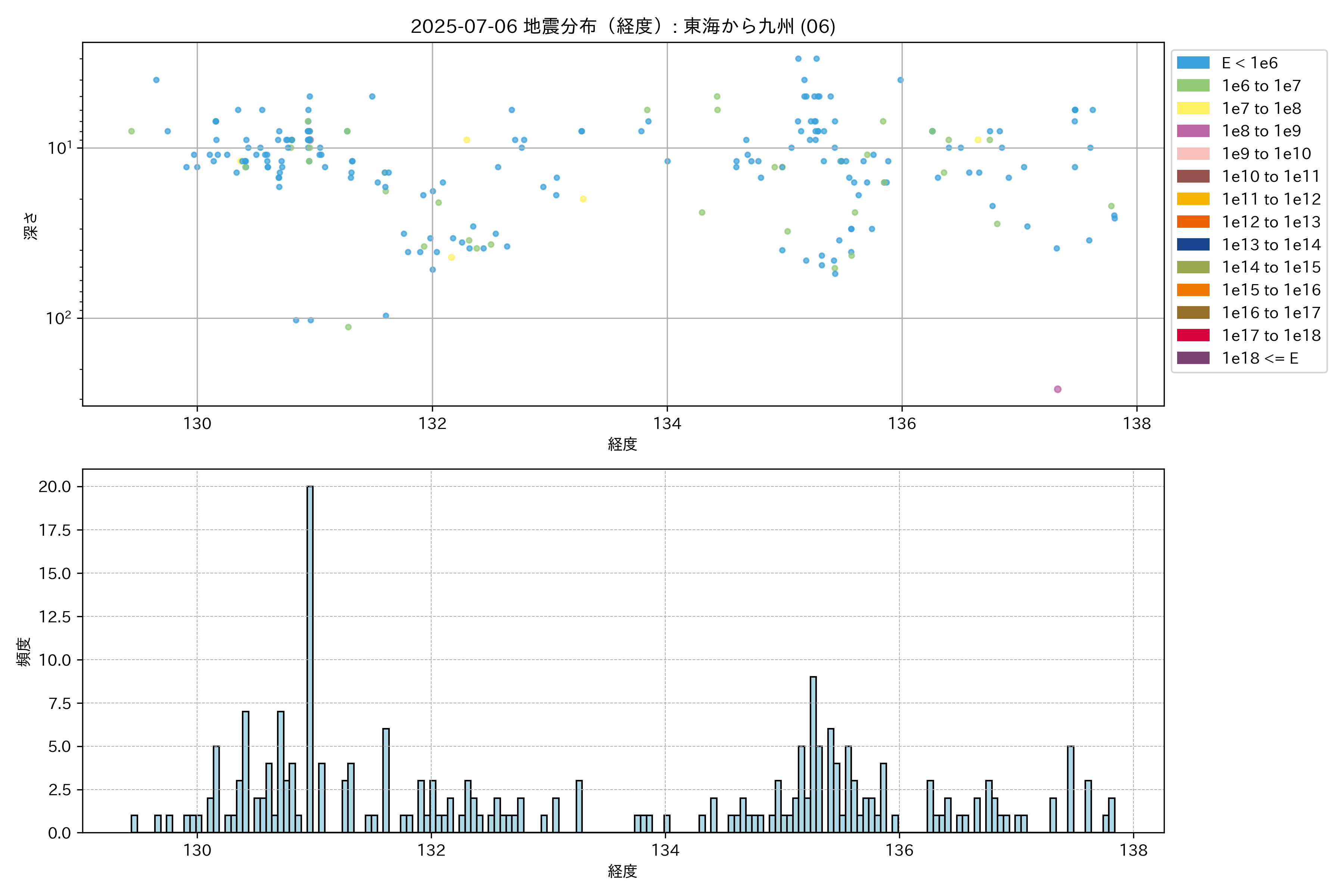Click the 経度 label under the scatter plot
1344x896 pixels.
[622, 444]
